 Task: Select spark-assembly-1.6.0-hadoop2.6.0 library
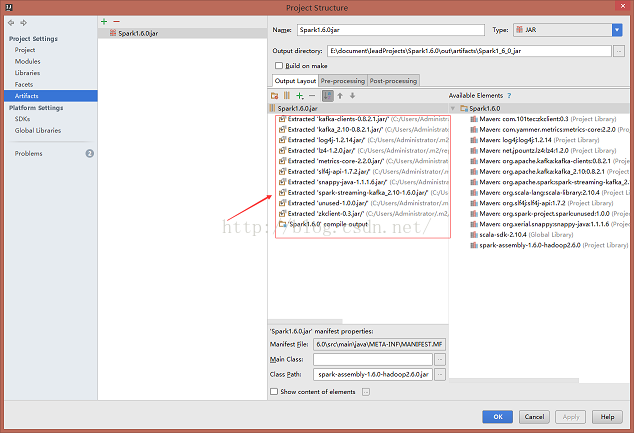[549, 245]
